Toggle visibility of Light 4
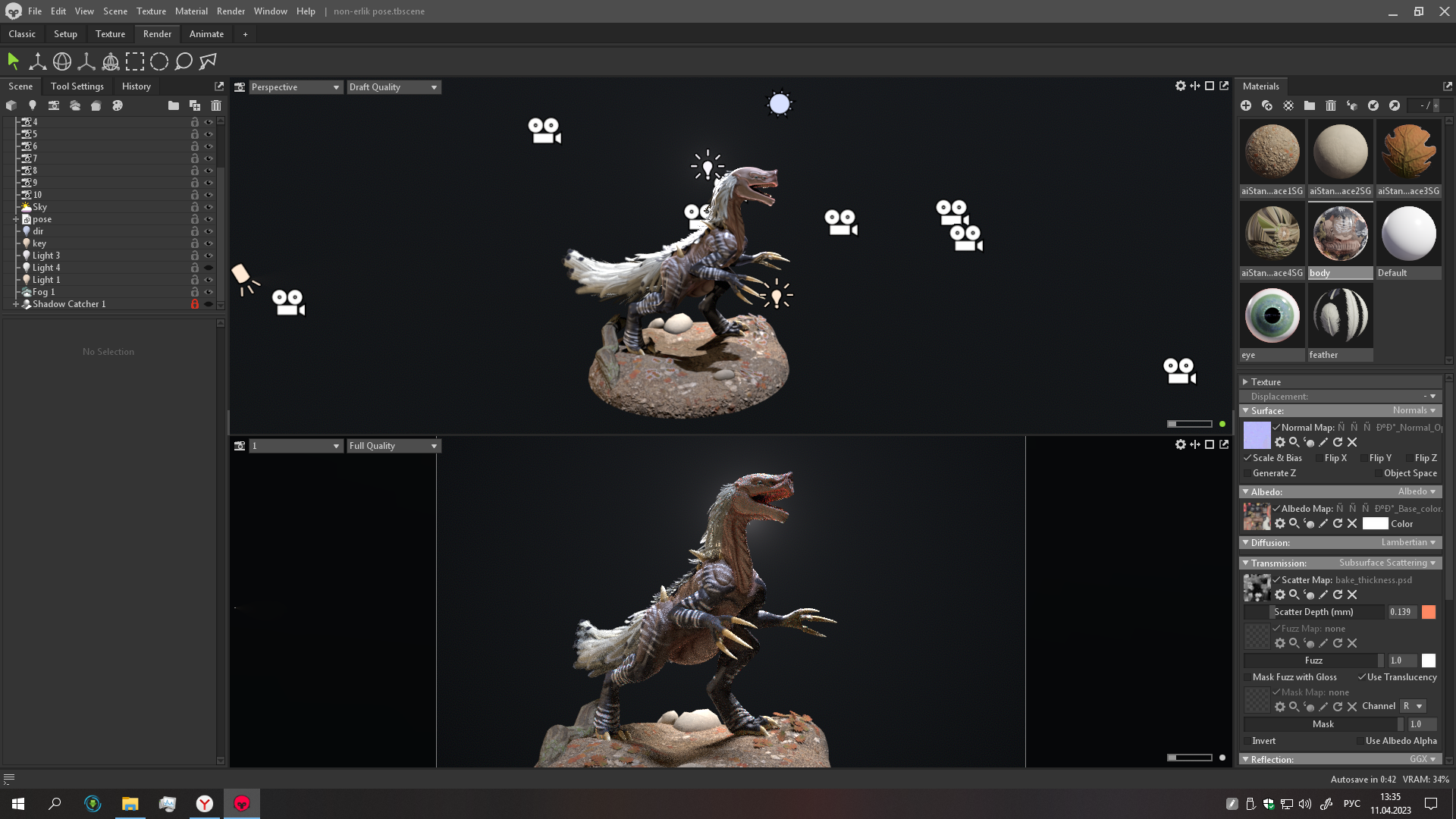The height and width of the screenshot is (819, 1456). [209, 268]
